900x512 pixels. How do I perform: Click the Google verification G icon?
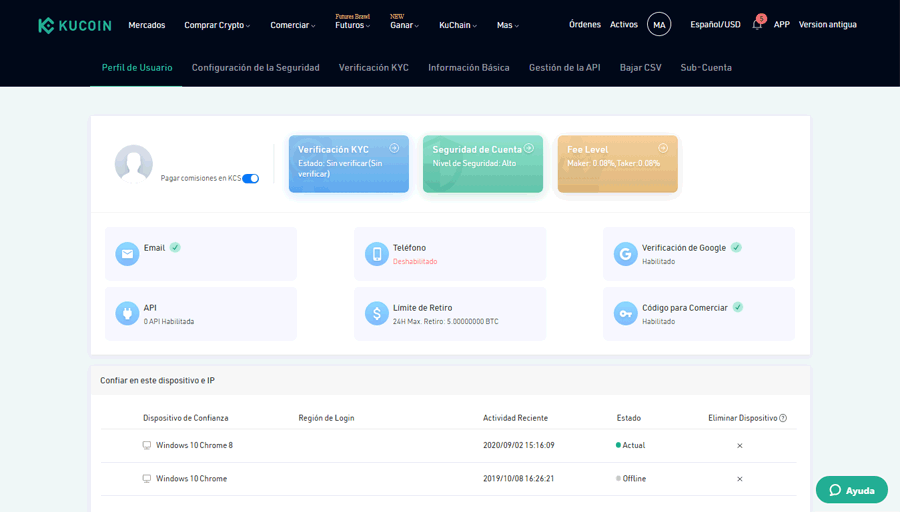click(626, 254)
